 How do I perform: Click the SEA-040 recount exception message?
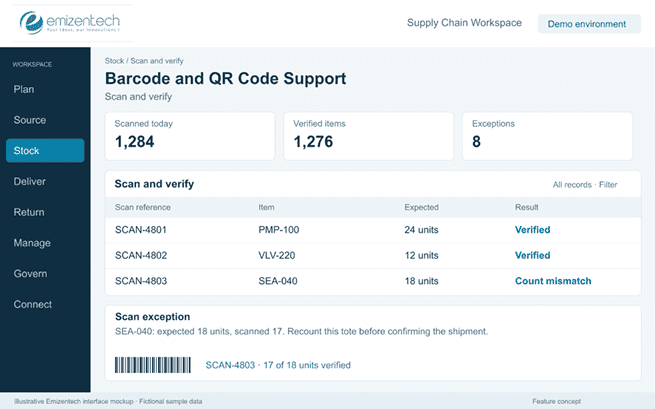click(301, 332)
